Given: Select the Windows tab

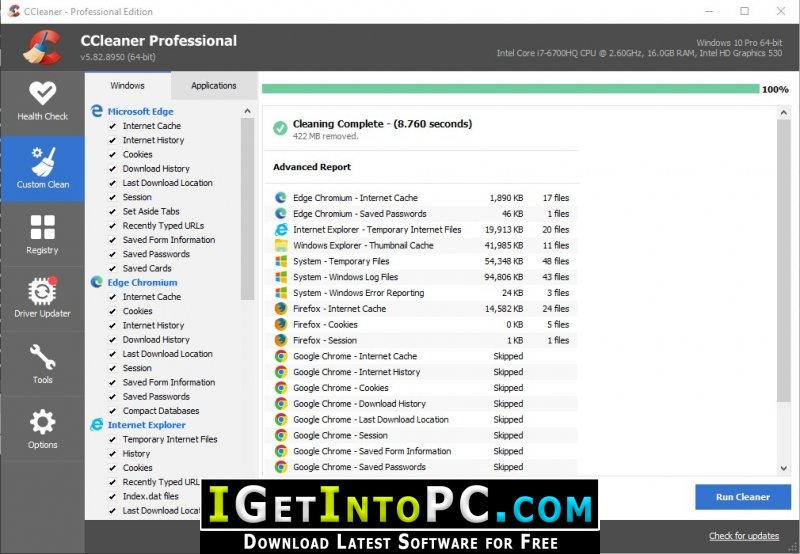Looking at the screenshot, I should [x=127, y=86].
